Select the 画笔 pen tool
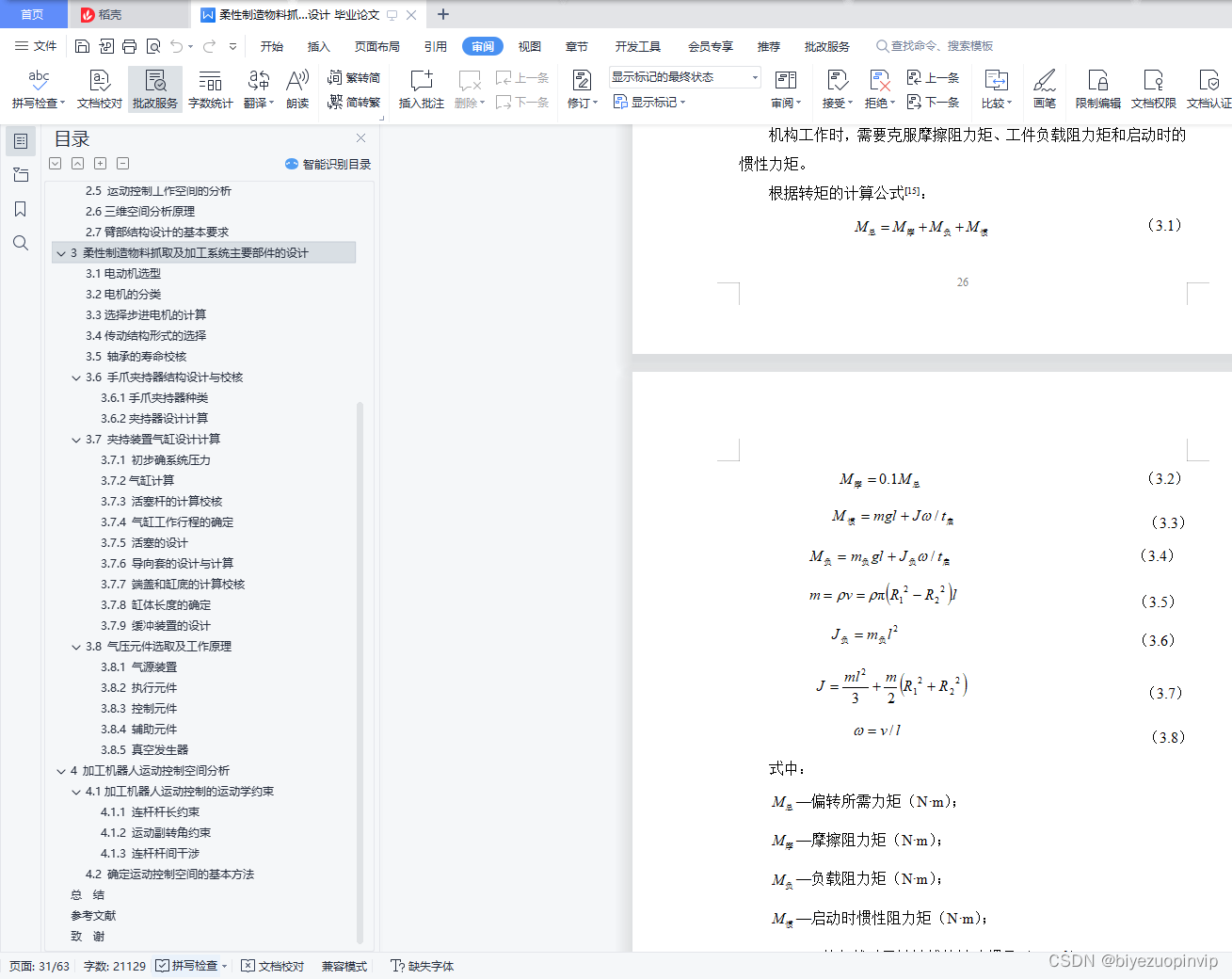Image resolution: width=1232 pixels, height=979 pixels. 1045,89
